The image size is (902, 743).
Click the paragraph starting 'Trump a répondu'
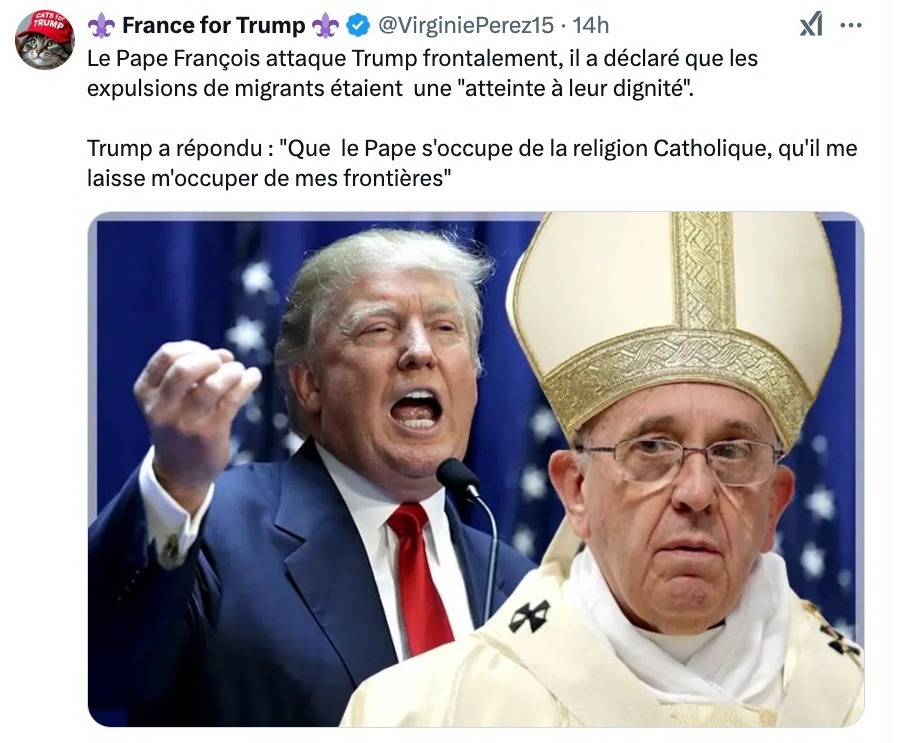472,163
